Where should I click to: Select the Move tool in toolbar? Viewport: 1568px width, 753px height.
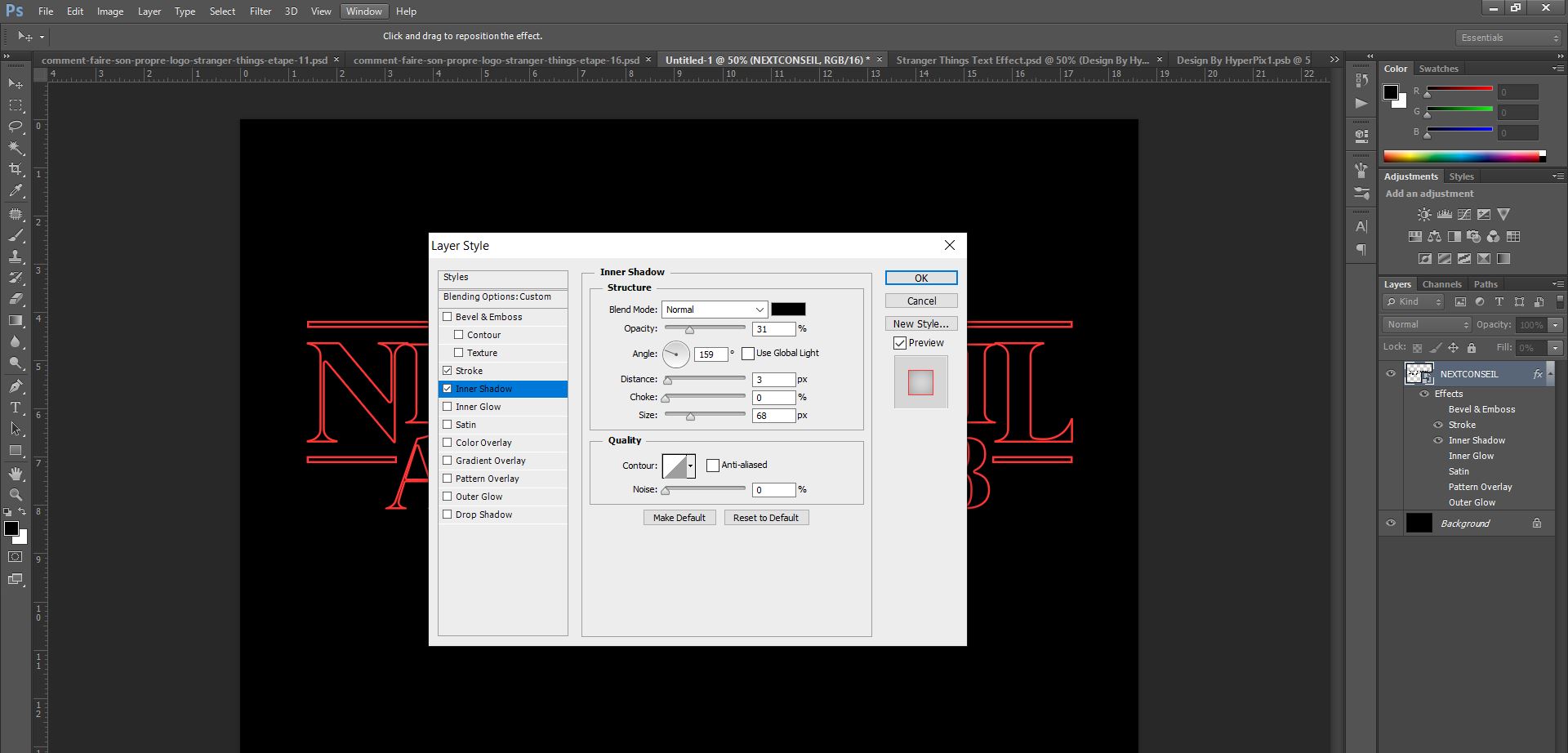(16, 83)
